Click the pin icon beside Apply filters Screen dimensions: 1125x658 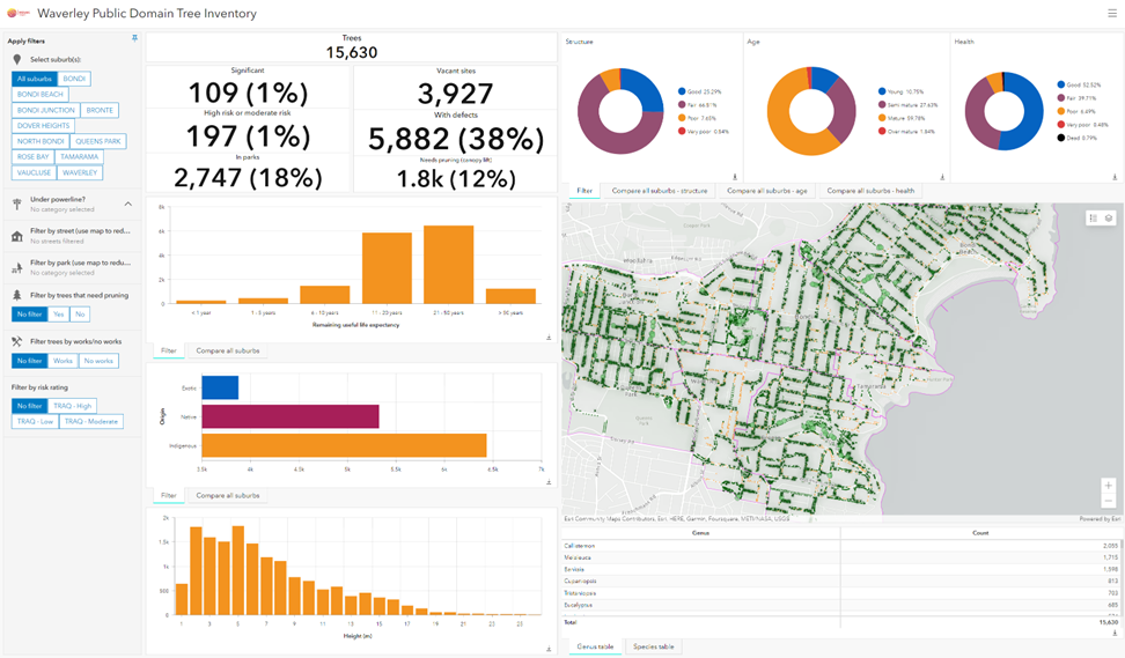(x=135, y=39)
